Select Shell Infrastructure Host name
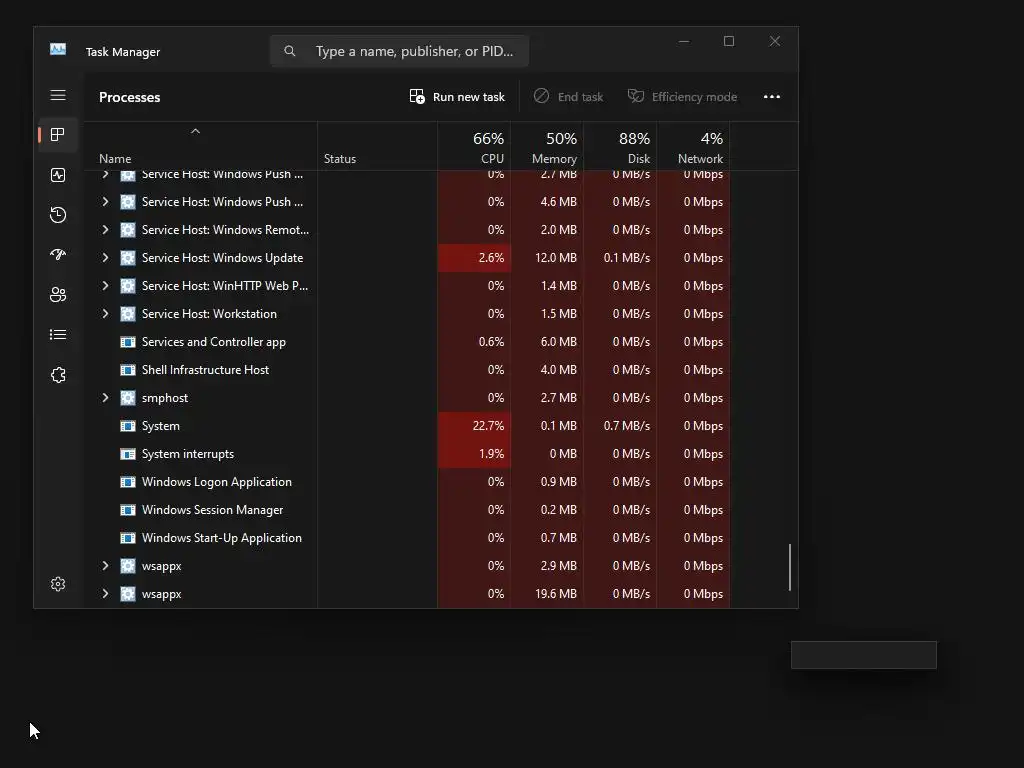Image resolution: width=1024 pixels, height=768 pixels. (205, 370)
